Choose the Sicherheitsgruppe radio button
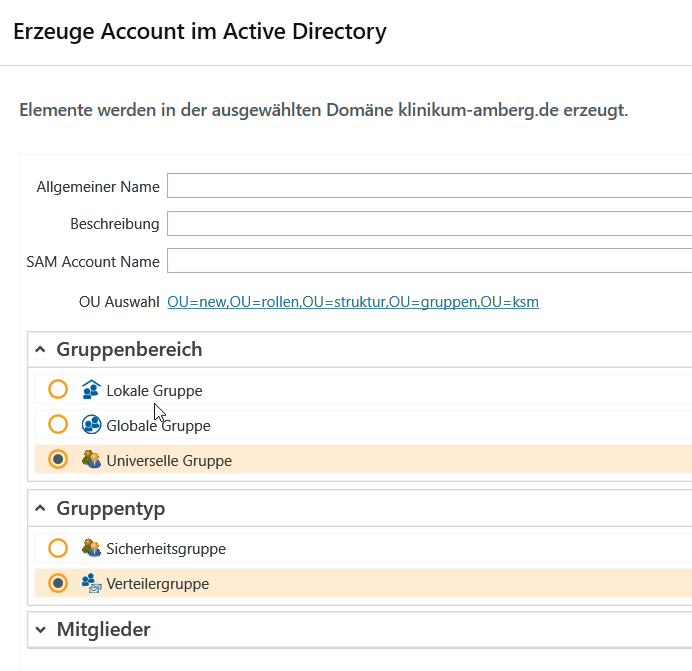This screenshot has width=692, height=671. [x=58, y=548]
